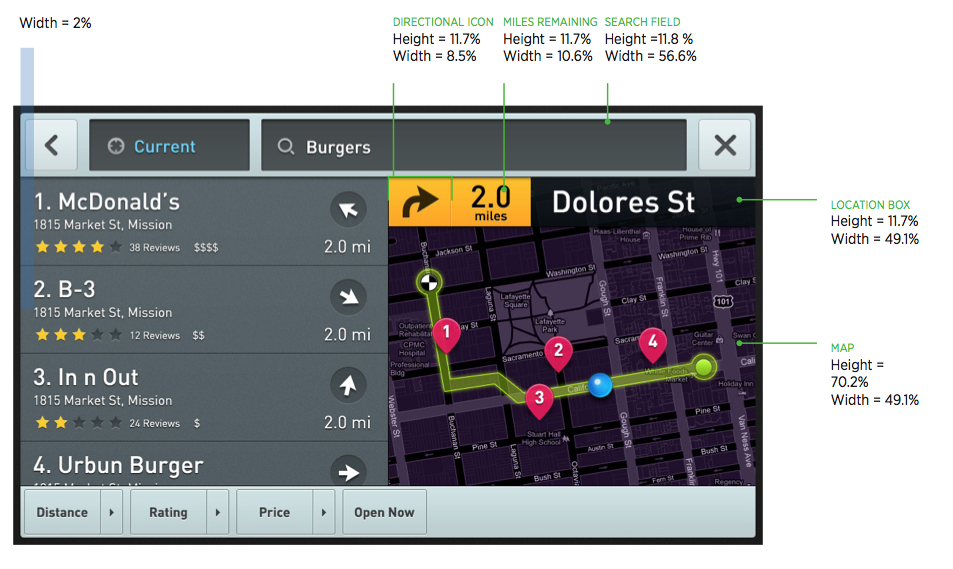Click the 24 Reviews text
This screenshot has width=953, height=569.
tap(154, 423)
